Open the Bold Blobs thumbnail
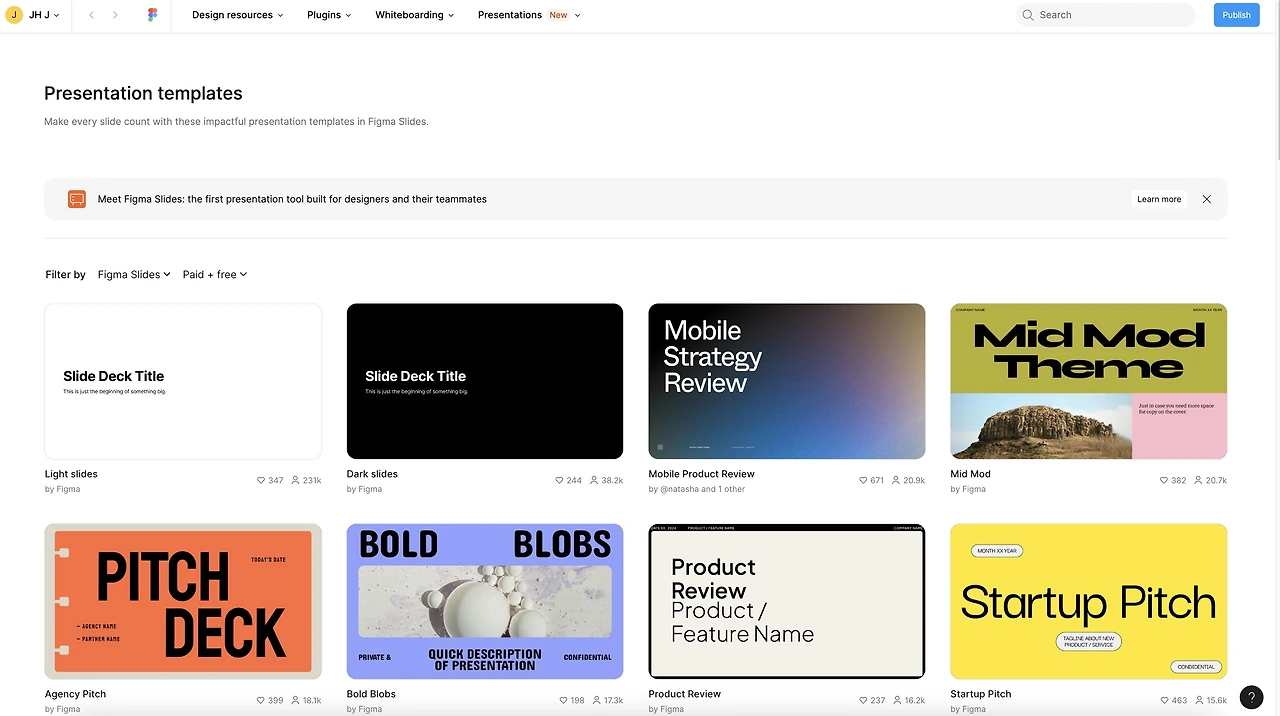This screenshot has height=716, width=1280. click(x=485, y=601)
